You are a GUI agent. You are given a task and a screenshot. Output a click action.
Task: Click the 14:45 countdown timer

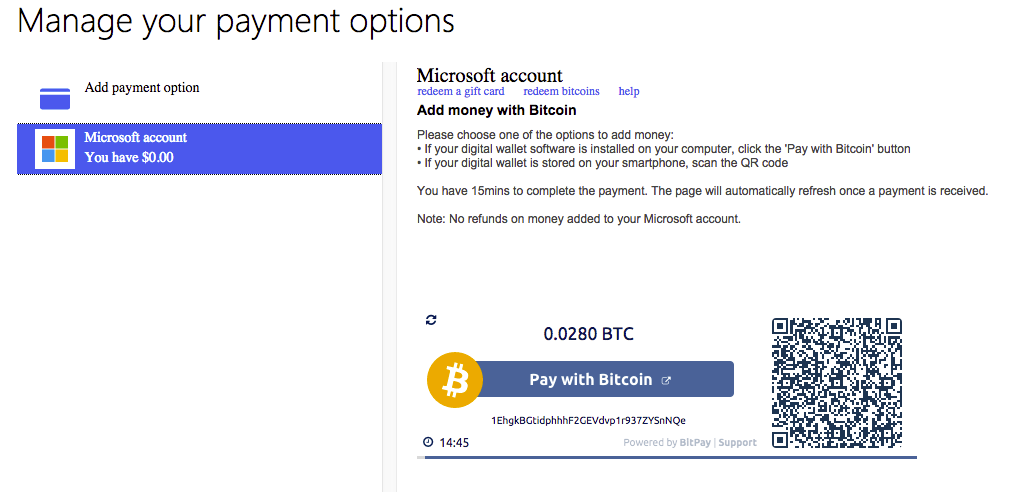(454, 442)
